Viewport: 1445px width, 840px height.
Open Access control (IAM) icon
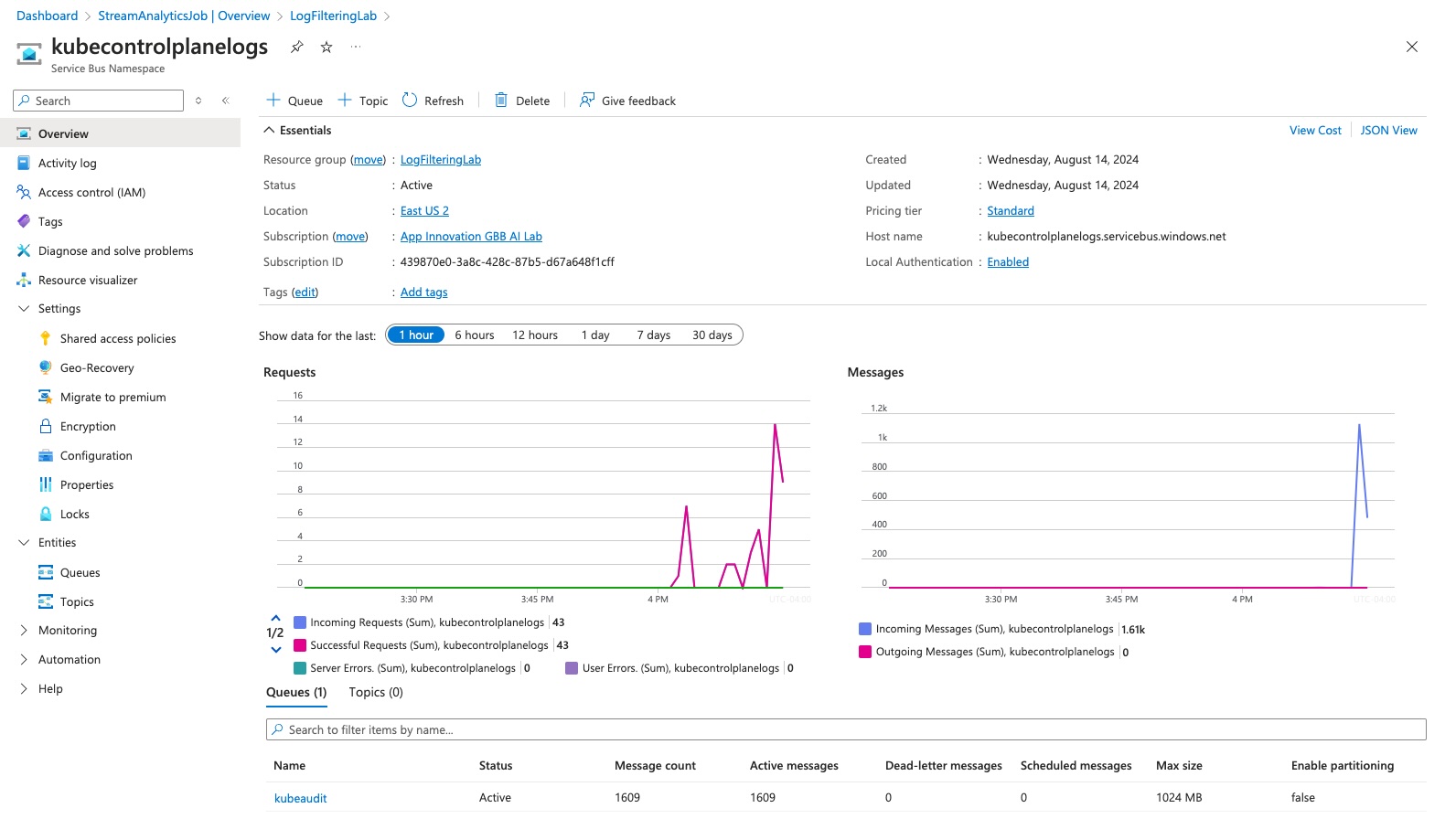tap(24, 192)
